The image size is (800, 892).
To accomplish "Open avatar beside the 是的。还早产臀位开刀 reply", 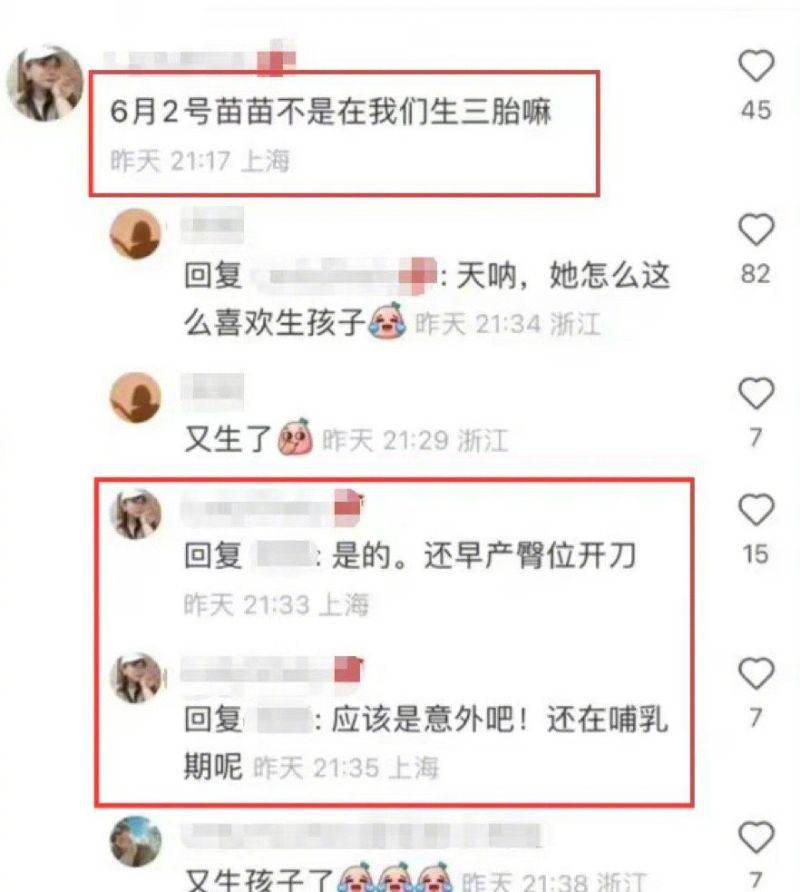I will tap(135, 514).
